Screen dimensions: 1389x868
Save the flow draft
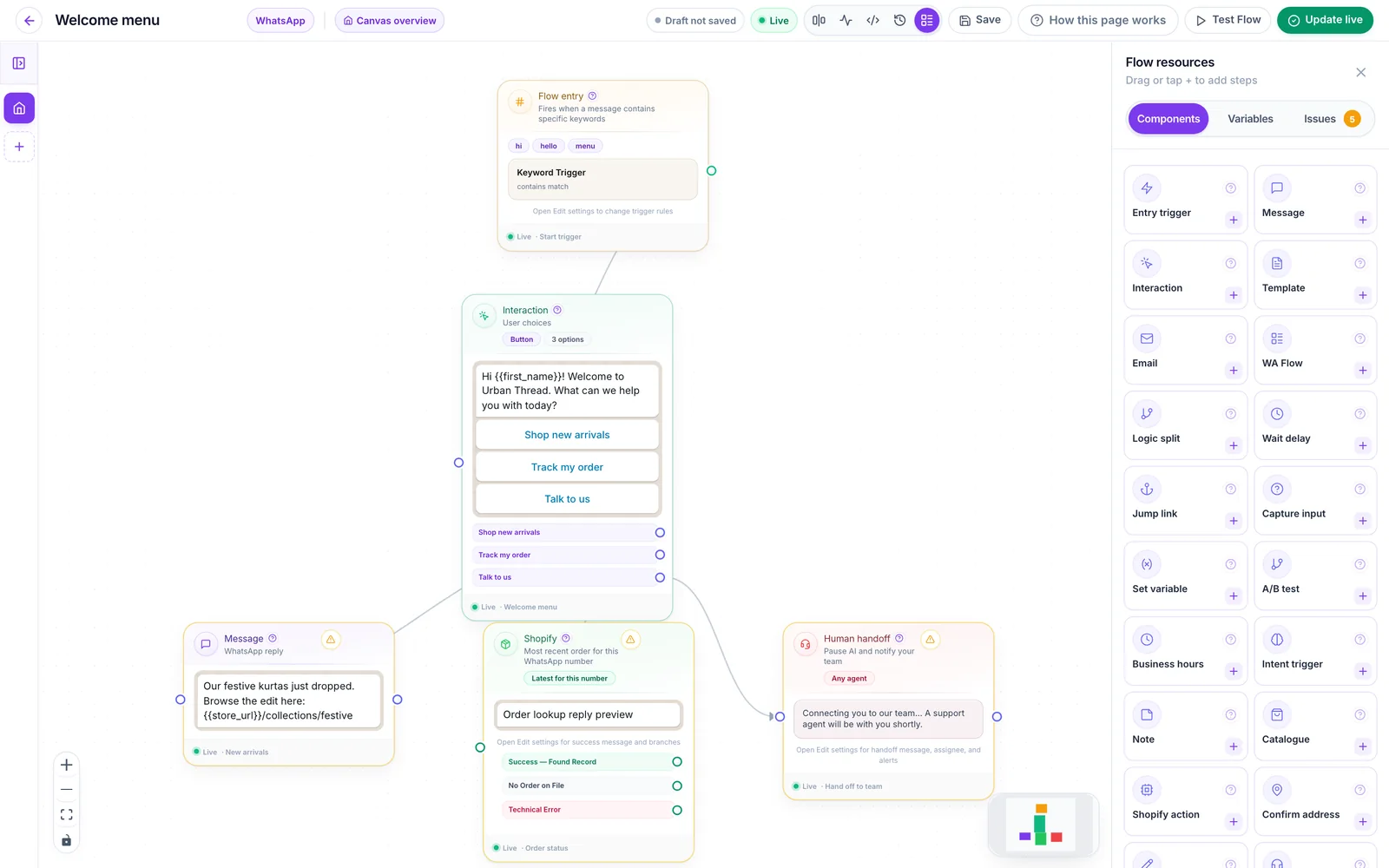coord(980,20)
